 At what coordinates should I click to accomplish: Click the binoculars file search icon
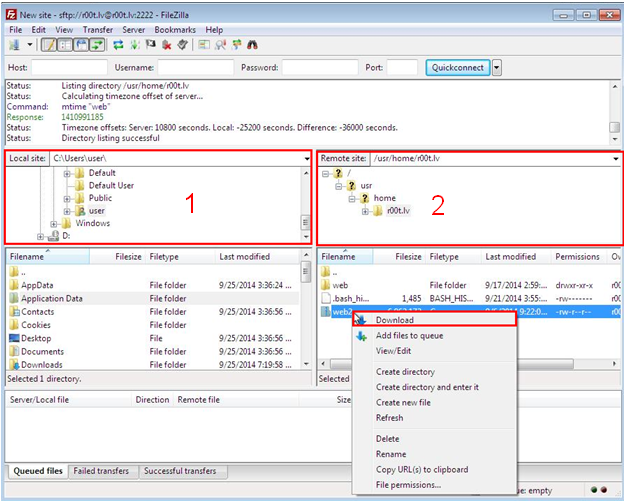(252, 45)
